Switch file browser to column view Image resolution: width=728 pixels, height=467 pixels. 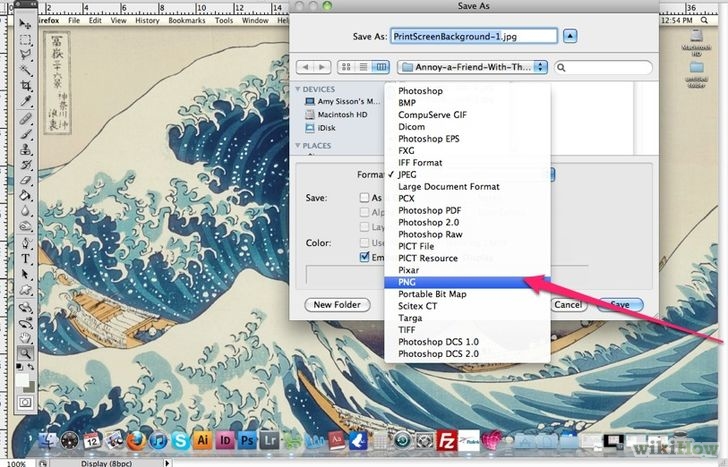[381, 67]
